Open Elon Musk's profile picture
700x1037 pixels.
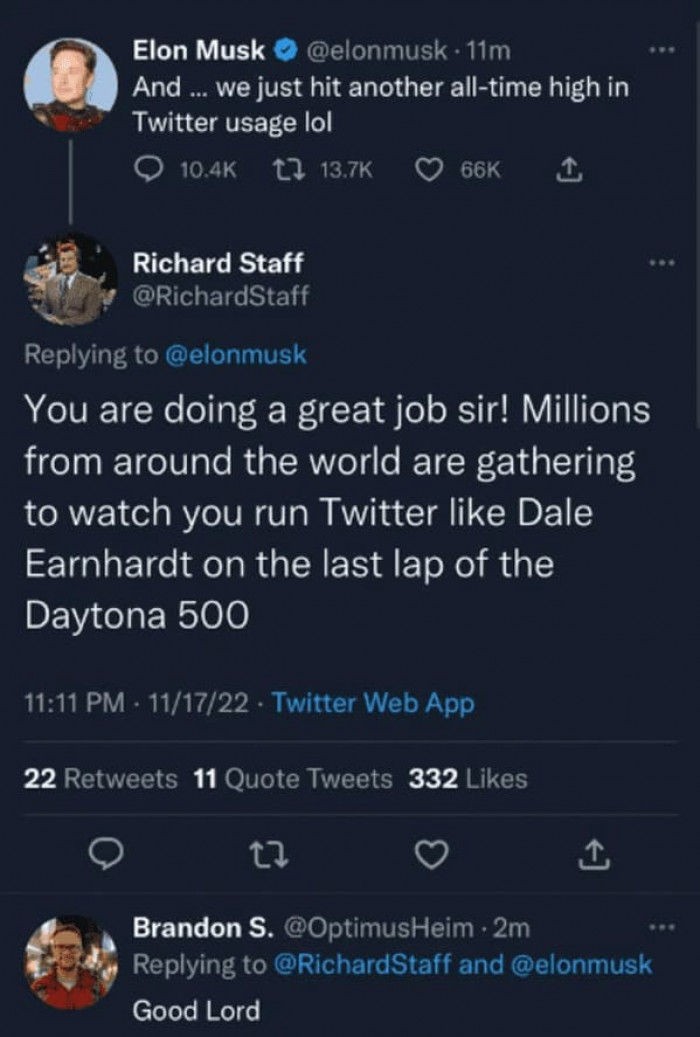click(x=70, y=85)
